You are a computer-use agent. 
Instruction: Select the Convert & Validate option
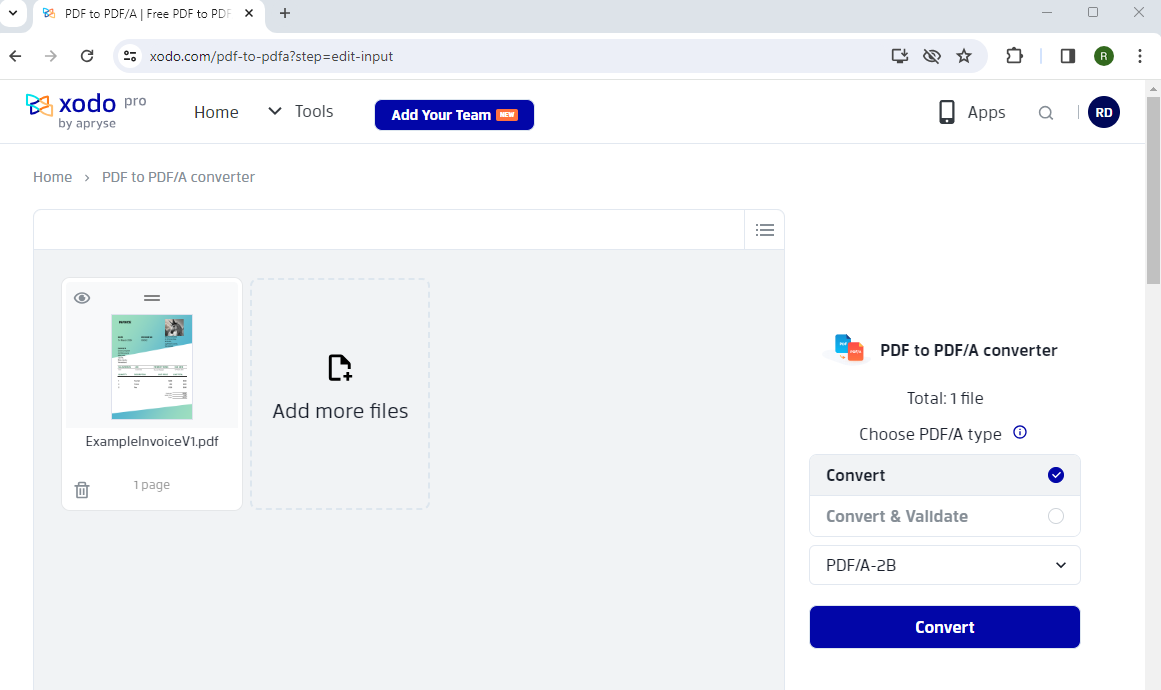coord(944,516)
